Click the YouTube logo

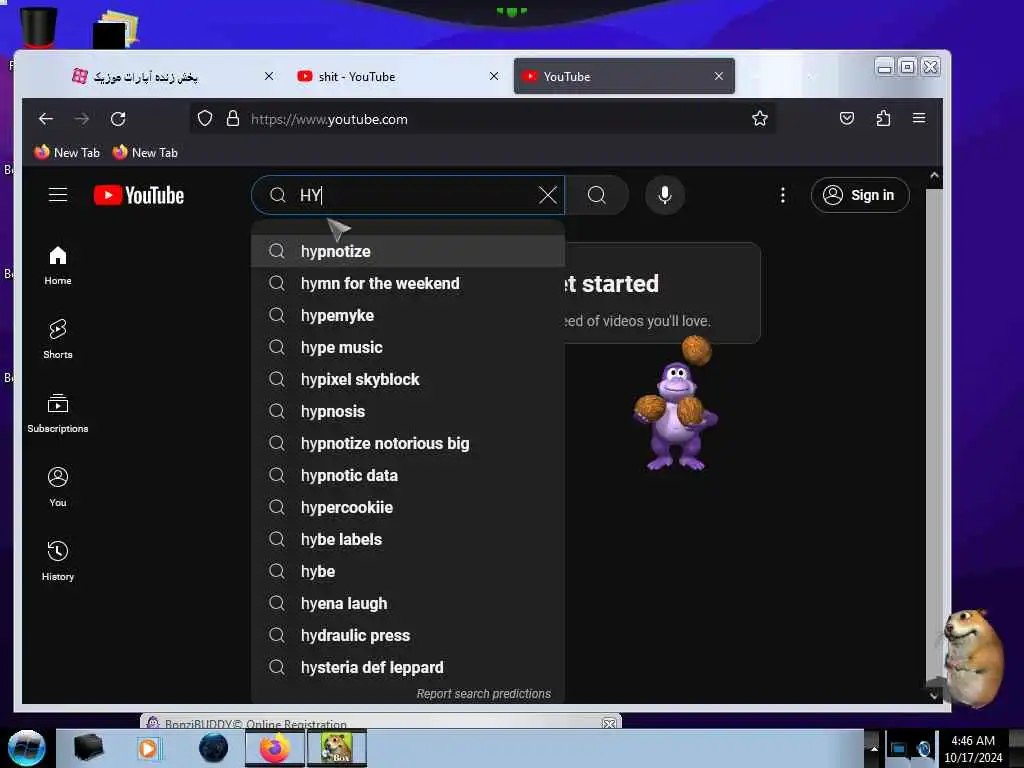138,195
